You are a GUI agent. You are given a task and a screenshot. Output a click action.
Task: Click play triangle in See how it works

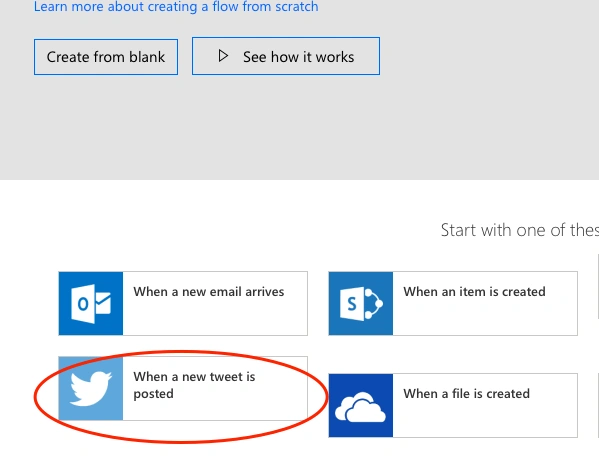(x=223, y=56)
